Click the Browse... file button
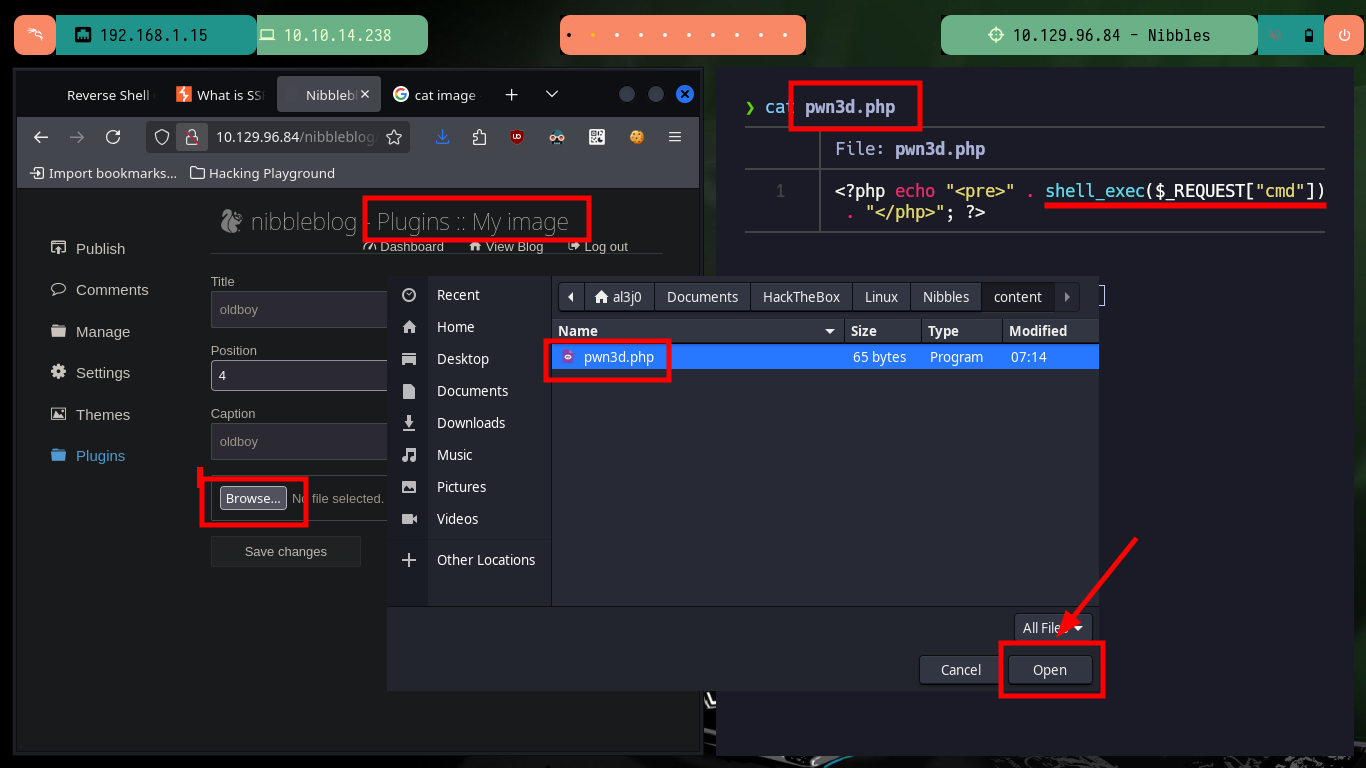 (x=253, y=498)
